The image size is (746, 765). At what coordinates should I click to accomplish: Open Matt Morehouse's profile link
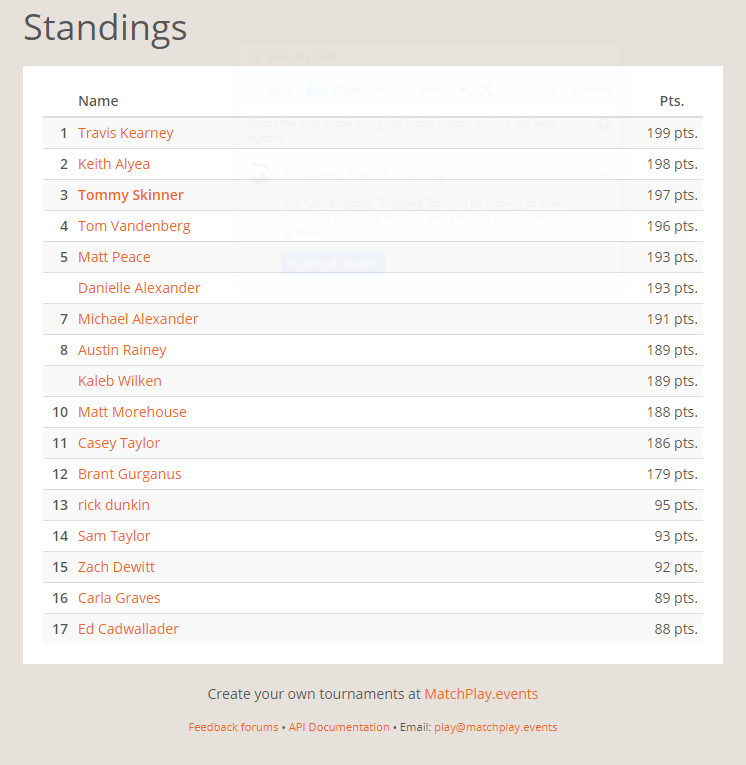[132, 412]
